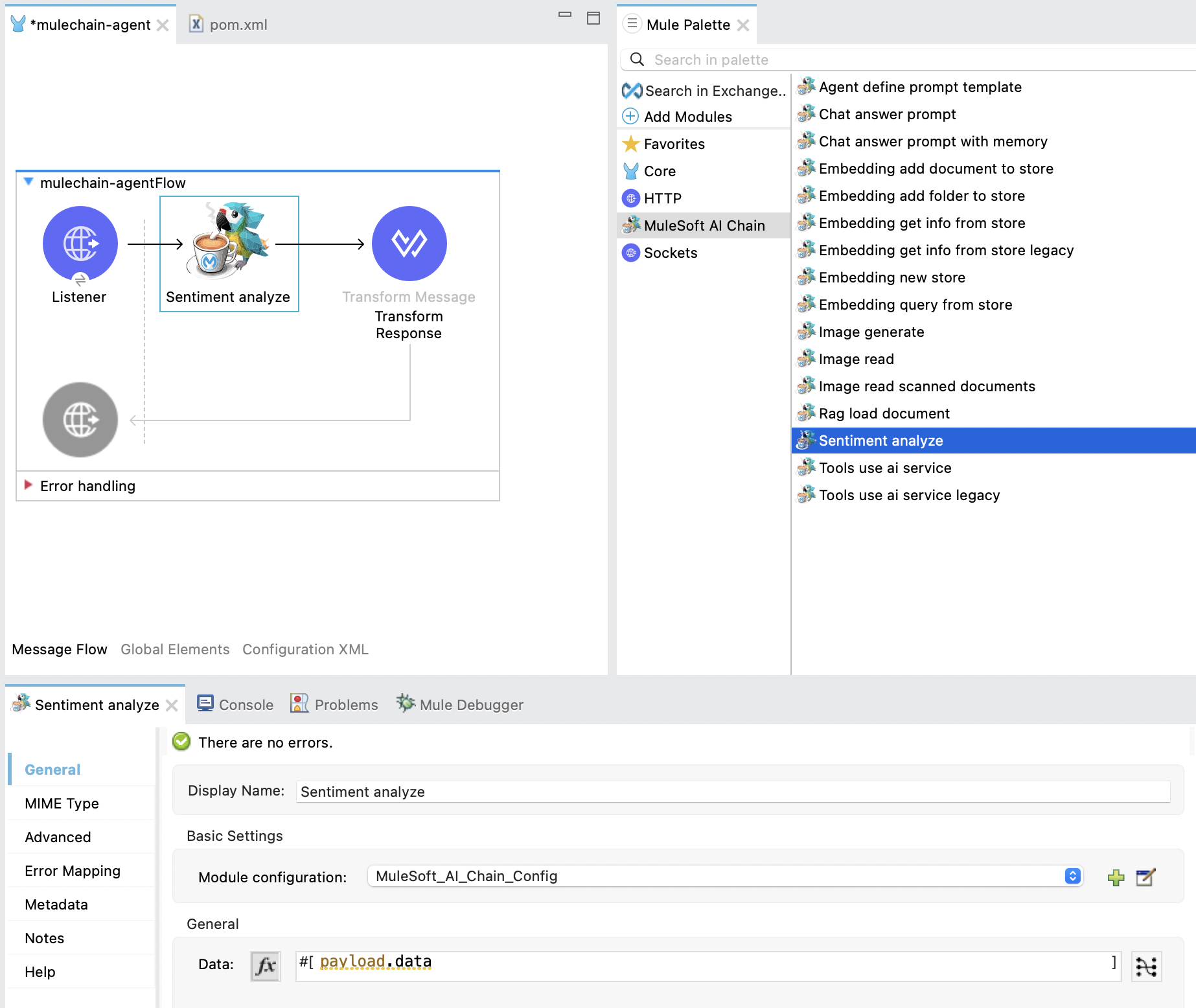The width and height of the screenshot is (1196, 1008).
Task: Close the Mule Palette tab
Action: (x=743, y=25)
